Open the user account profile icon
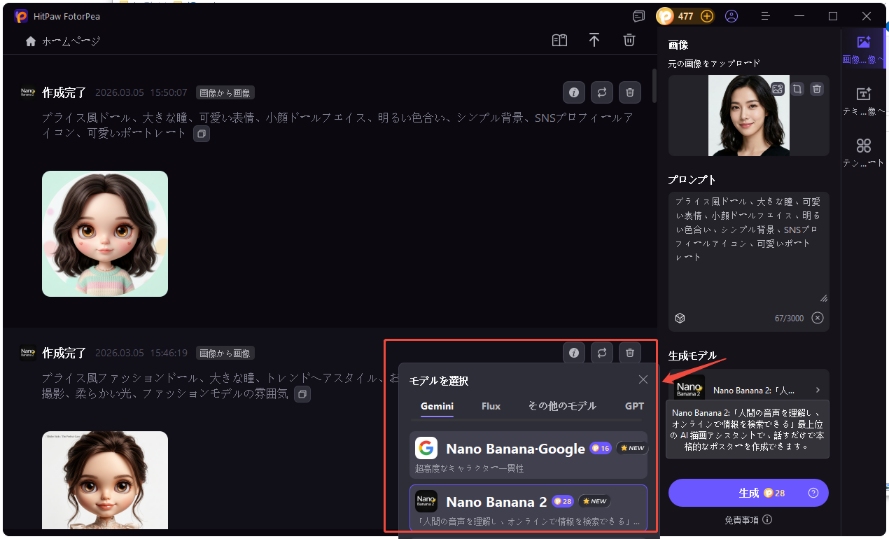 [x=731, y=16]
